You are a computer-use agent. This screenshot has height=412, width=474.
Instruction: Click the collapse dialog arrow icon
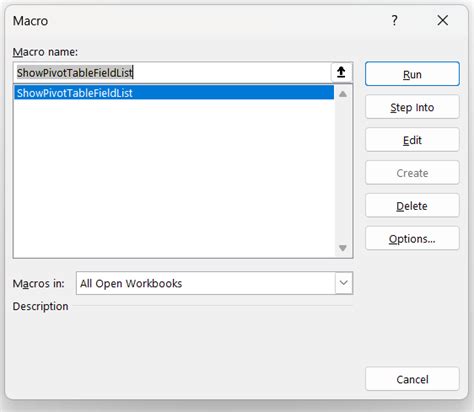(341, 72)
